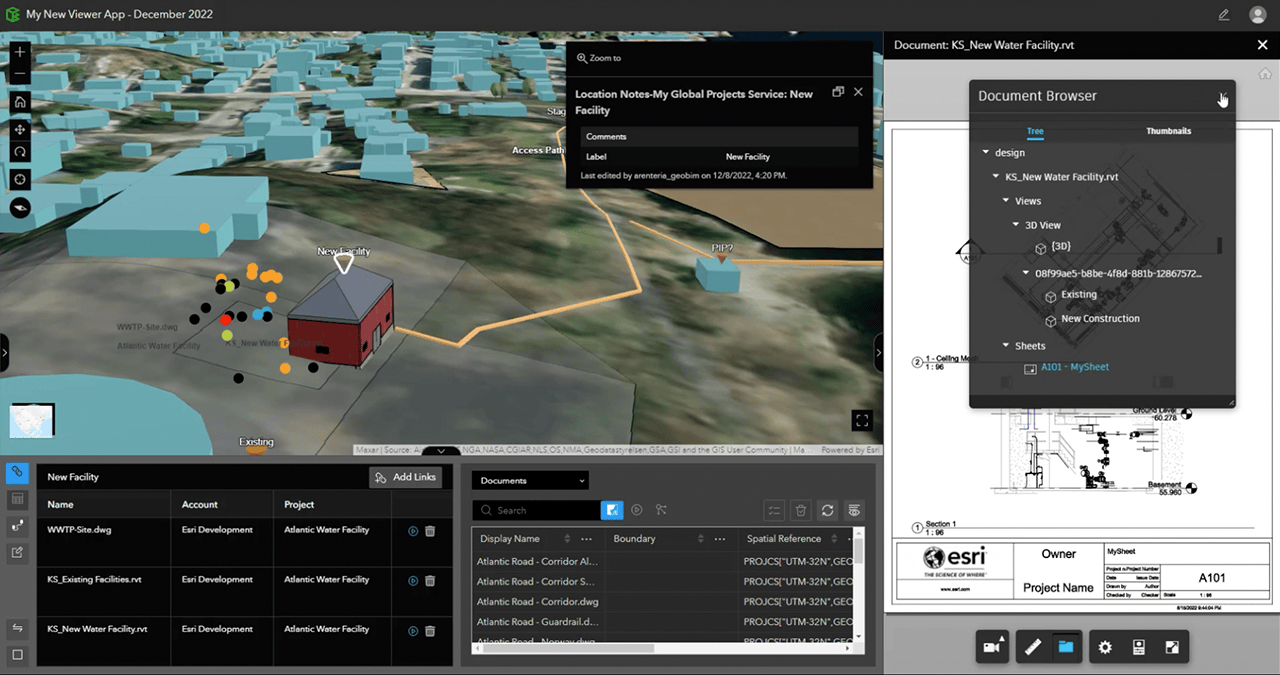Screen dimensions: 1280x675
Task: Click the Add Links button
Action: 405,477
